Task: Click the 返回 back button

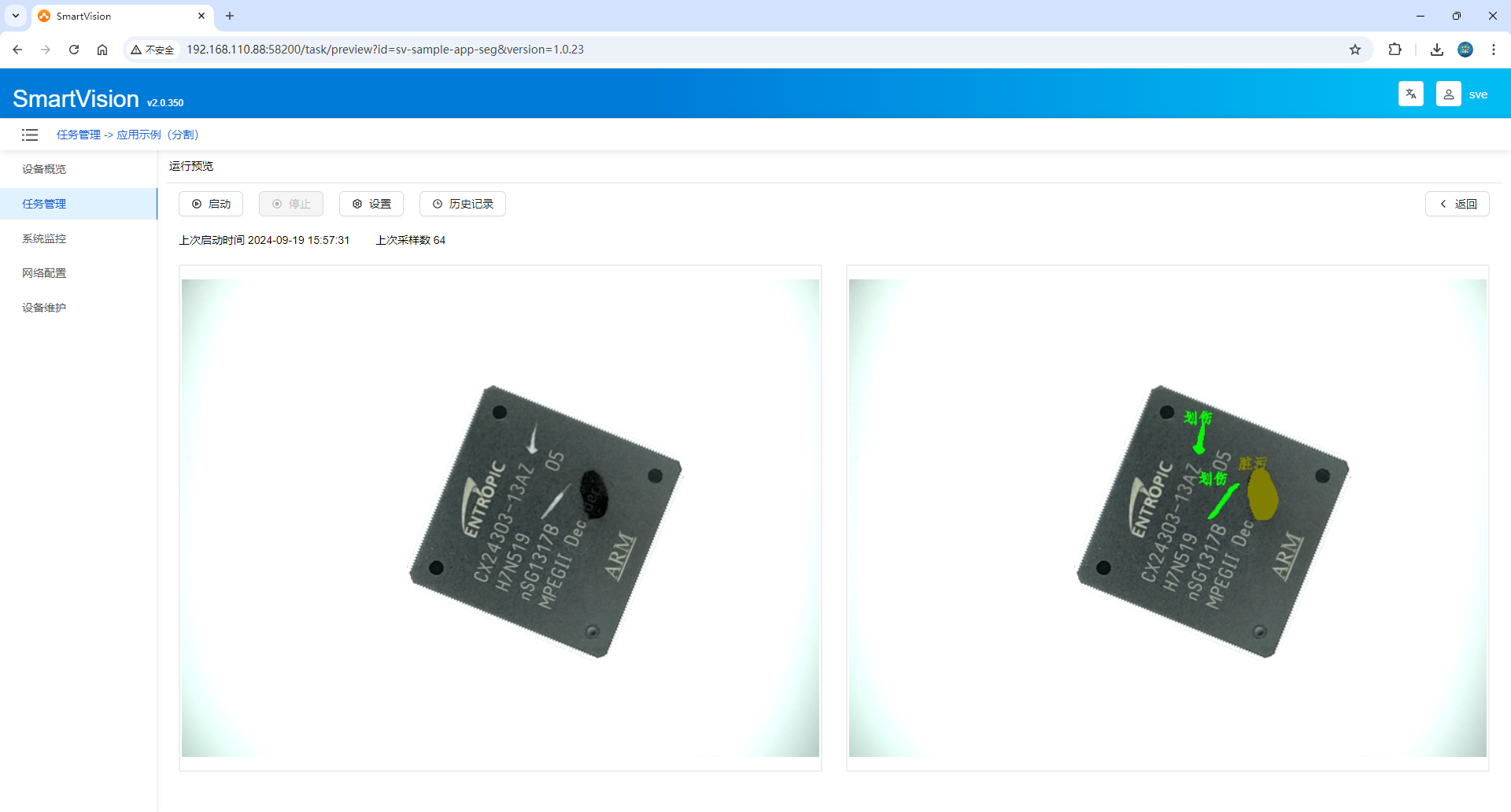Action: pos(1457,204)
